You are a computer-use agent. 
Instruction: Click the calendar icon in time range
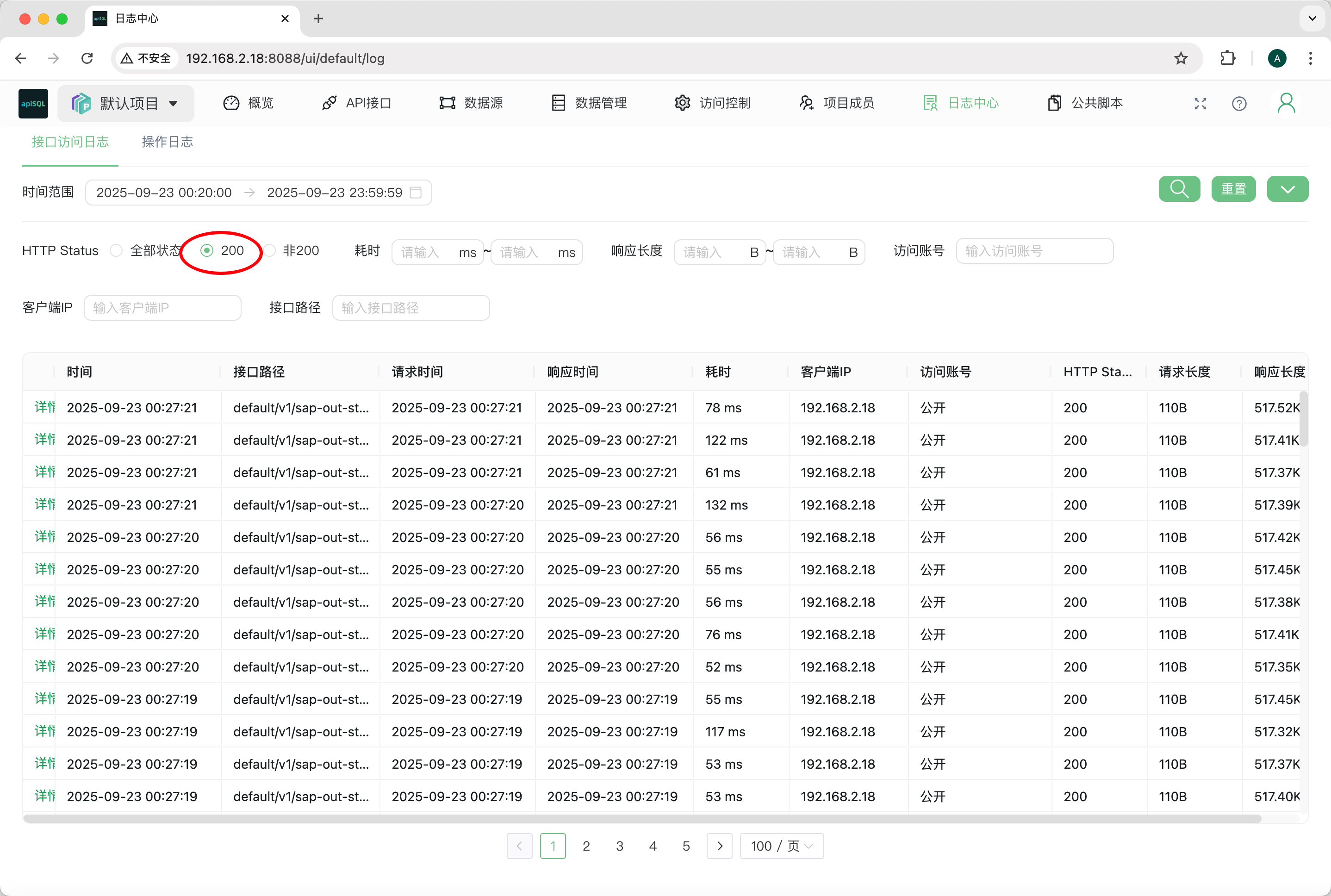(x=416, y=193)
